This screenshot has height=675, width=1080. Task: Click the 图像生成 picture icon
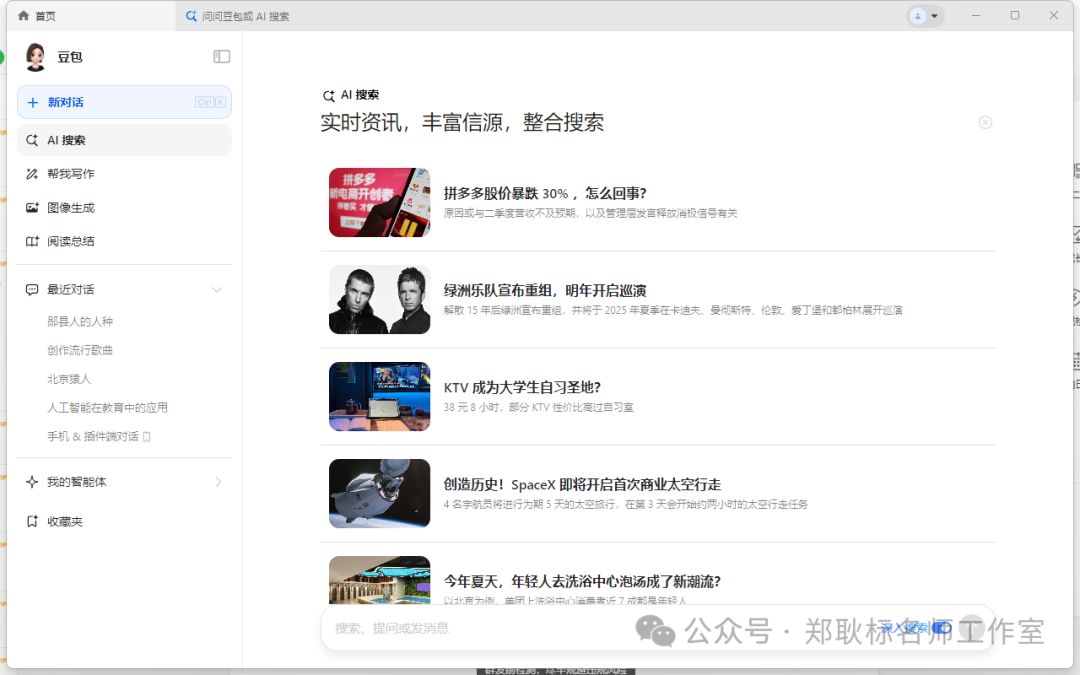(x=32, y=207)
